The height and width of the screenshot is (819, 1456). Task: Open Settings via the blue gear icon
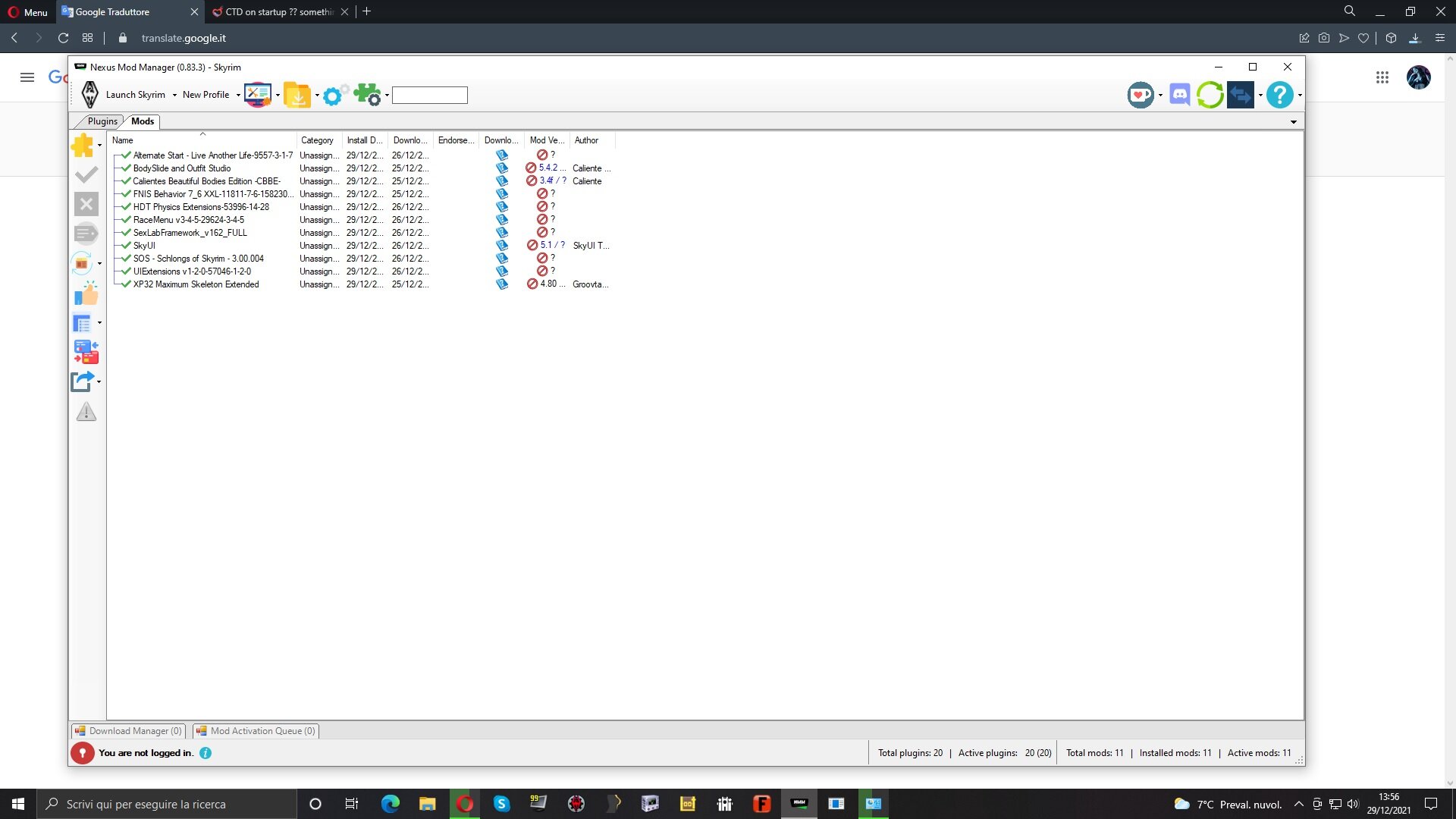[x=334, y=95]
